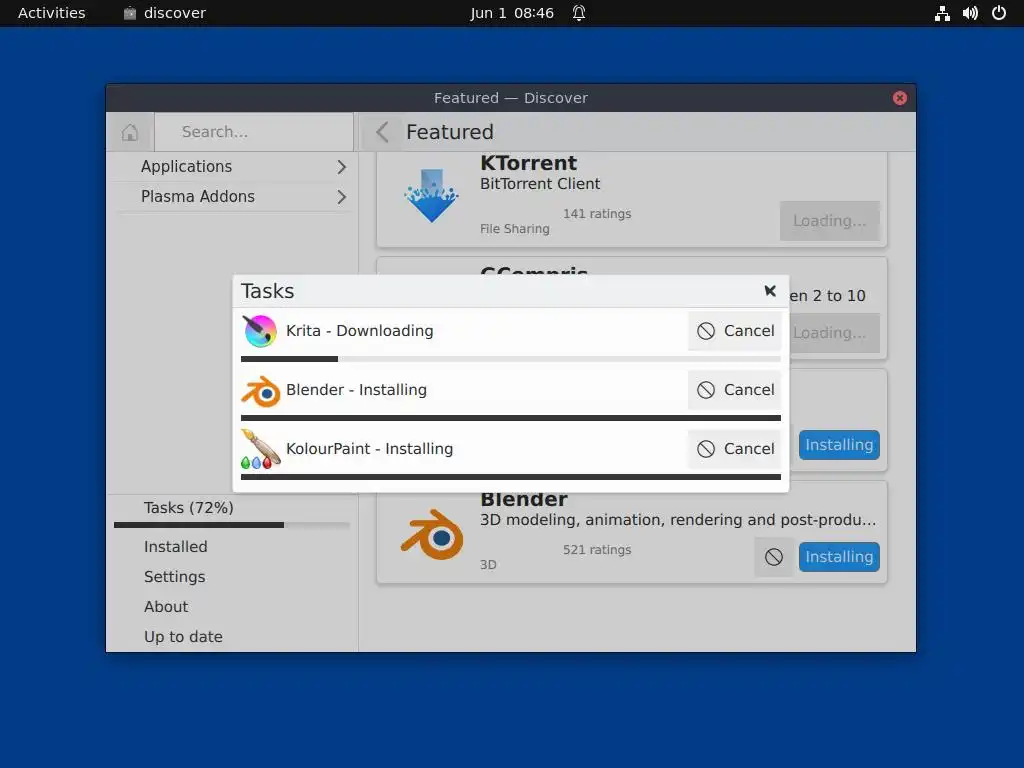The image size is (1024, 768).
Task: Click the 3D category label on Blender card
Action: click(x=488, y=565)
